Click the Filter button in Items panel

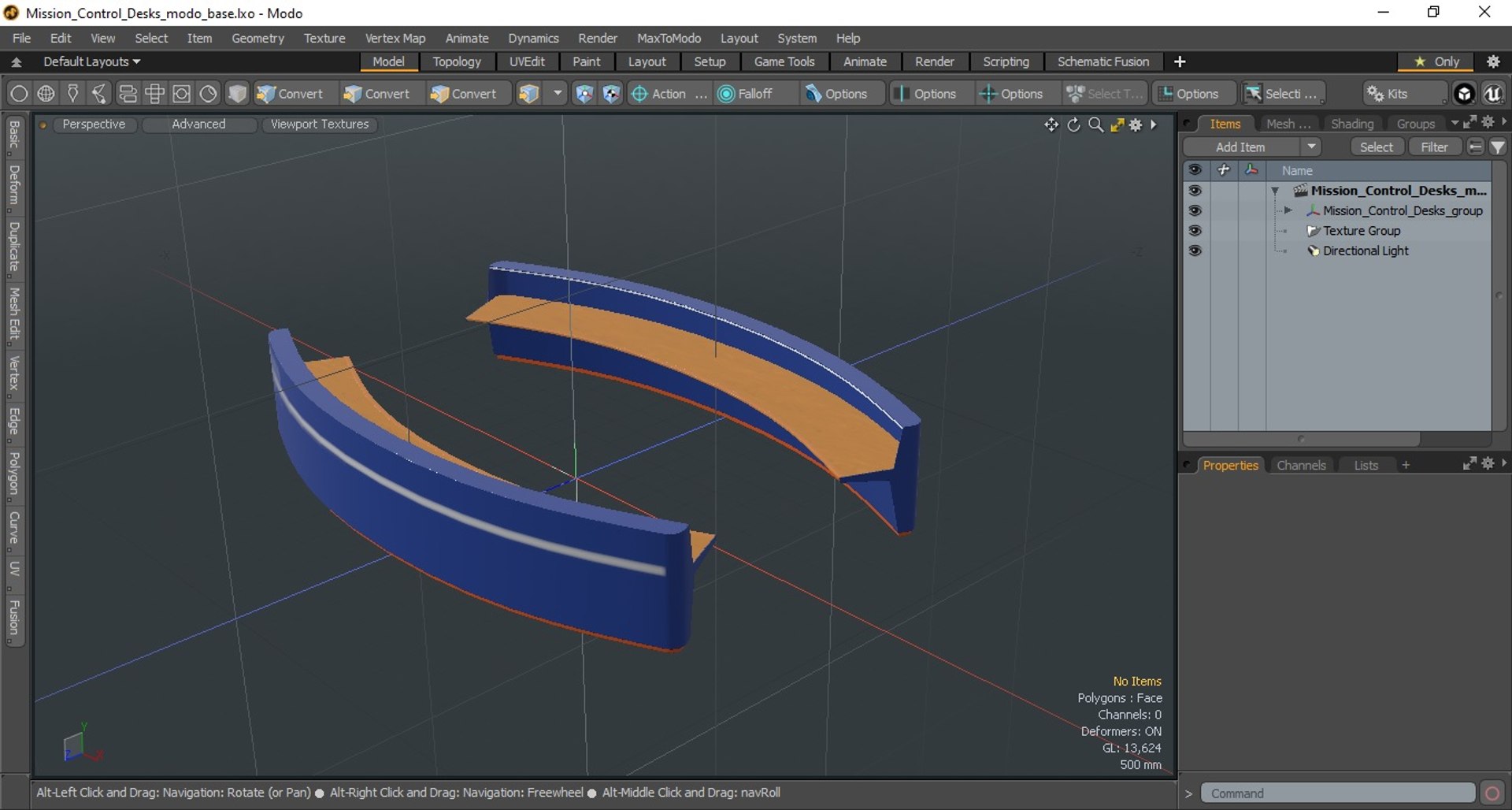[x=1433, y=147]
